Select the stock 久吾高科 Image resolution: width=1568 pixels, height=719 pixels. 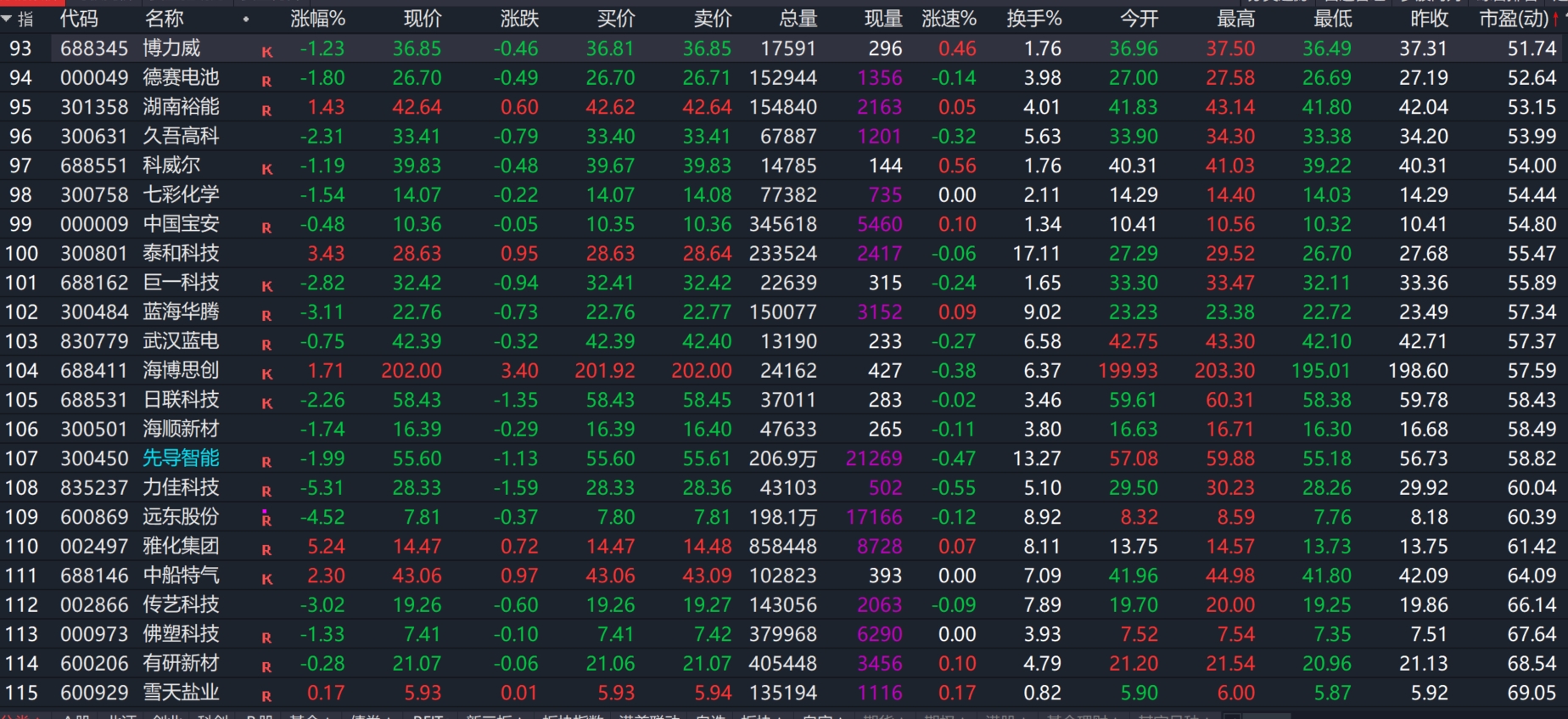click(x=182, y=137)
